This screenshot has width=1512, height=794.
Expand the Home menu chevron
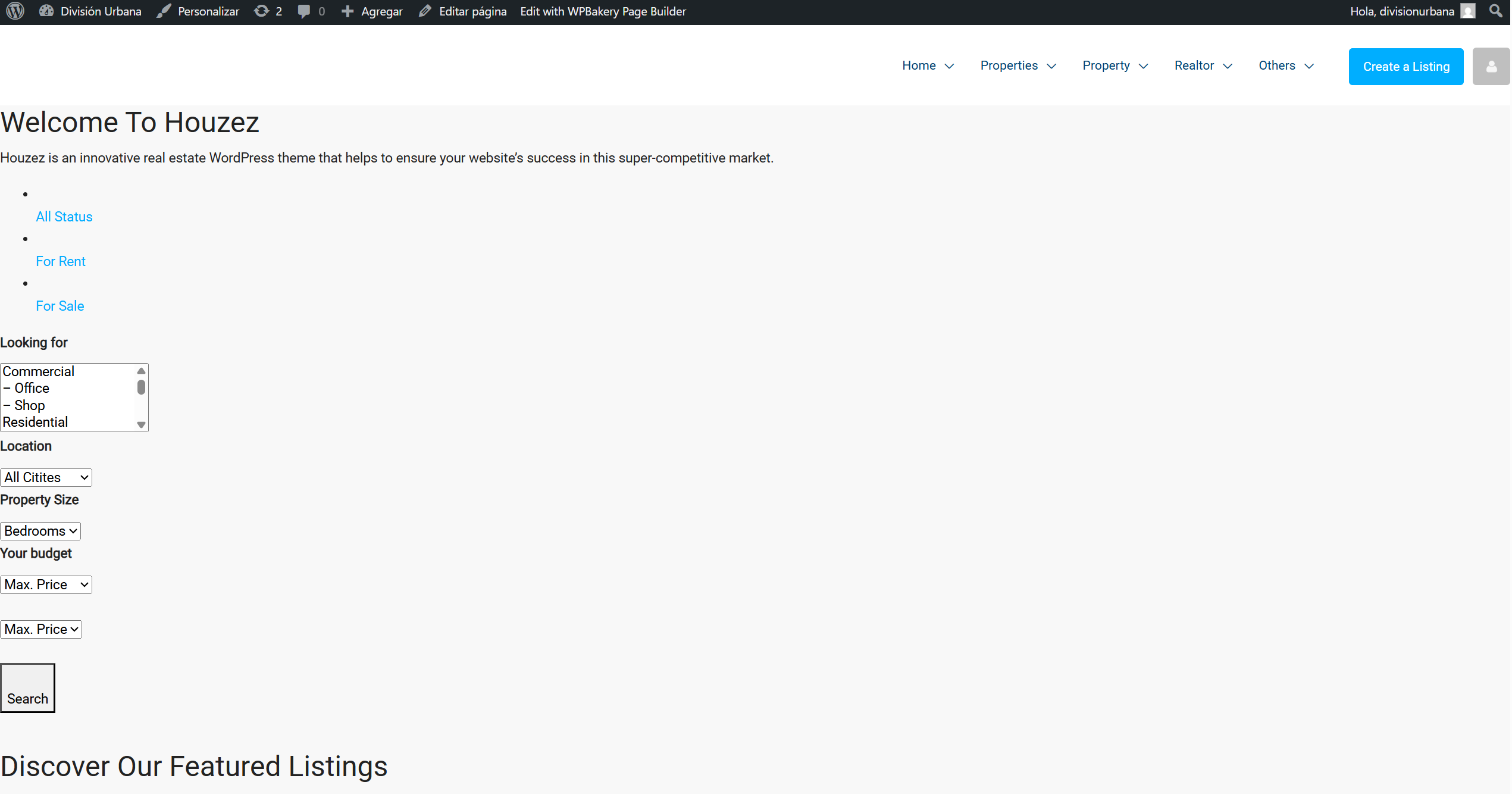[950, 66]
